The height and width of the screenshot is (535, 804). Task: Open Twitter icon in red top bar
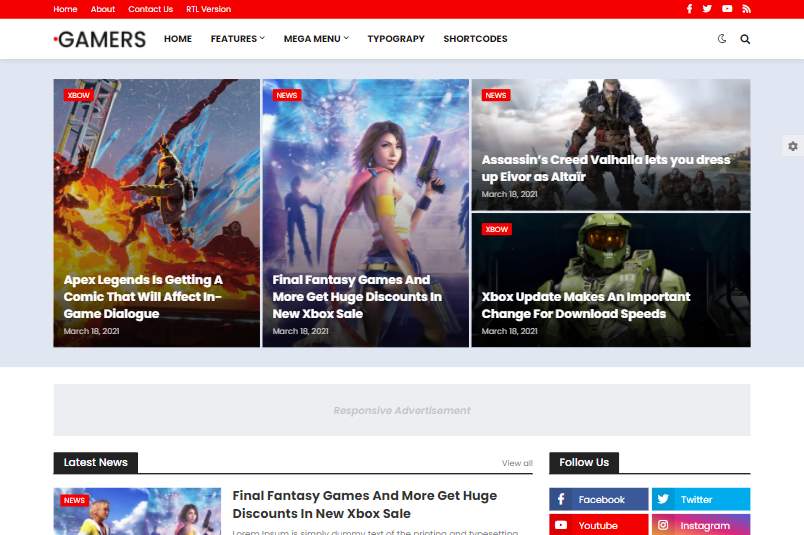point(707,9)
